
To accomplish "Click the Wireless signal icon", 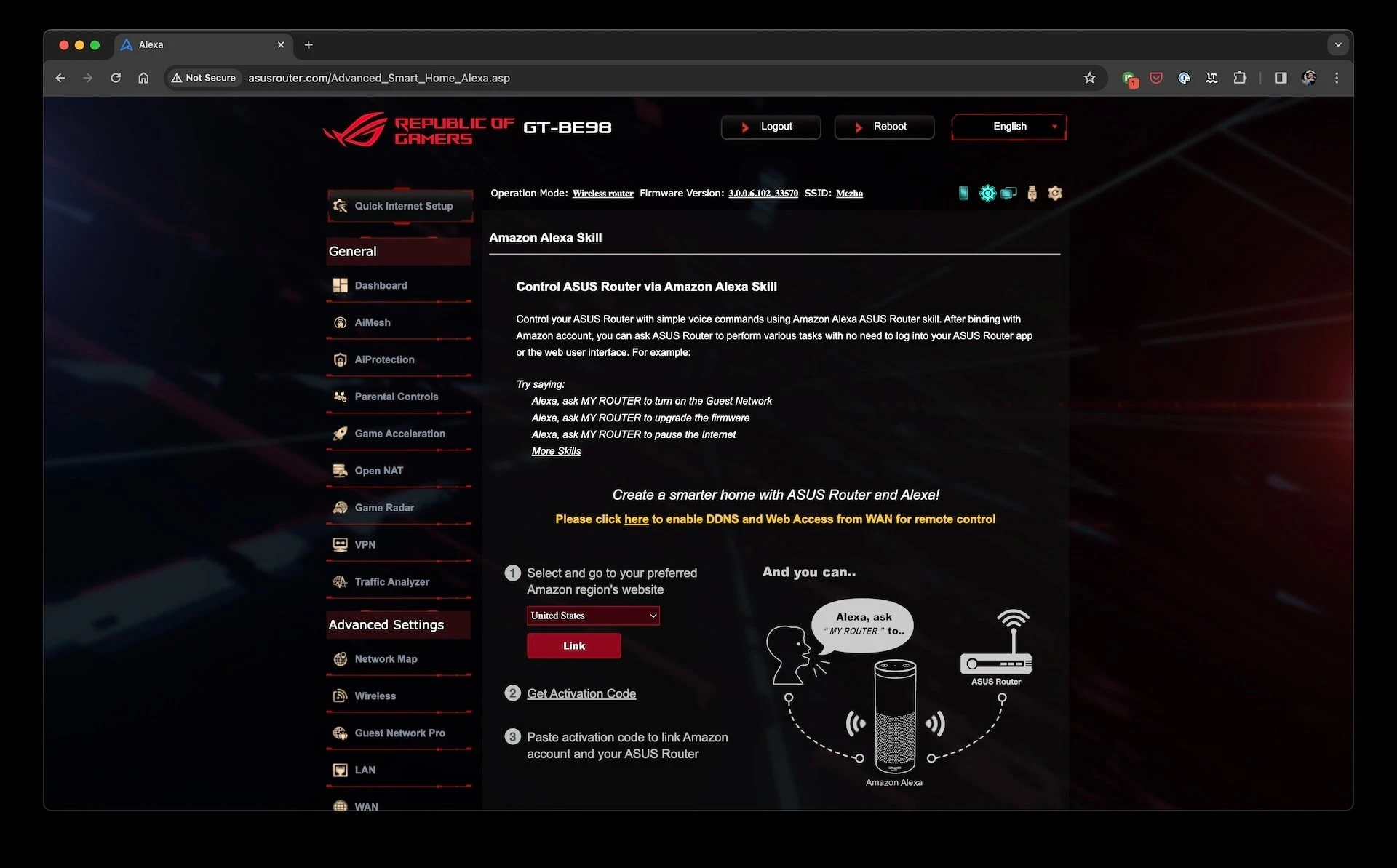I will pos(340,696).
